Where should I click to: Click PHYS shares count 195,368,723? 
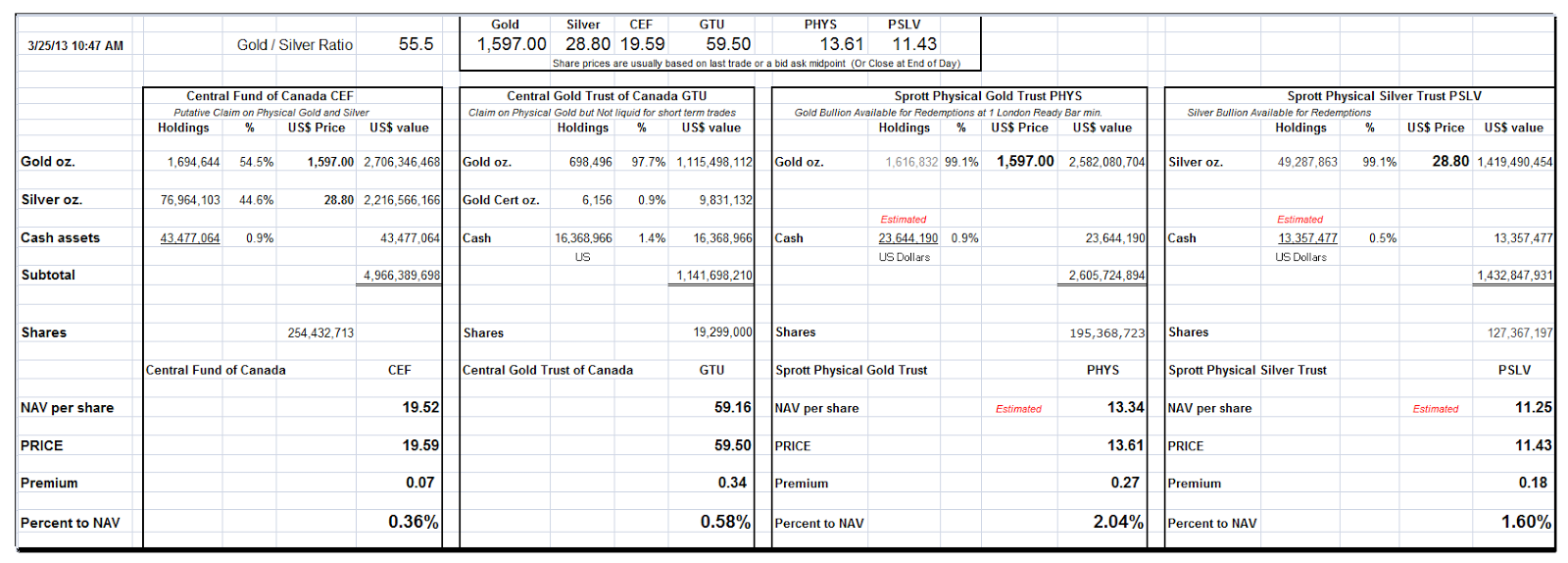click(1107, 333)
